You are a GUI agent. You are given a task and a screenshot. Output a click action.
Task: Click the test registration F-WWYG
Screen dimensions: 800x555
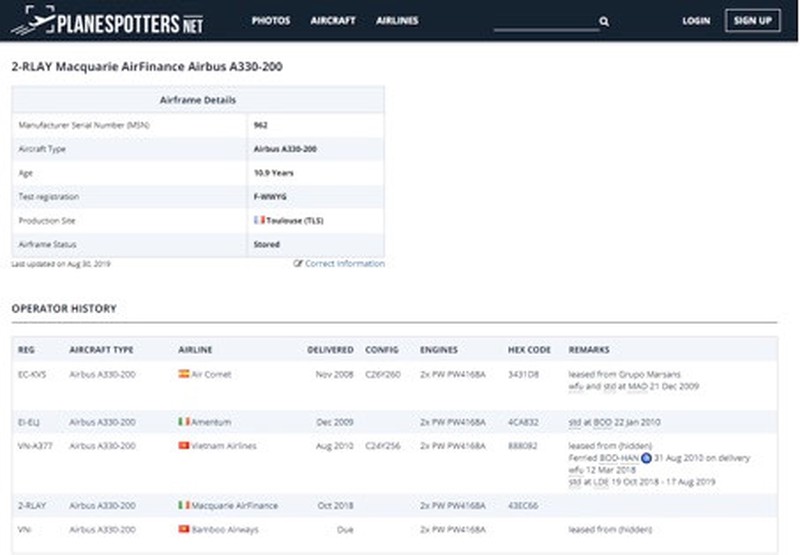(x=270, y=196)
